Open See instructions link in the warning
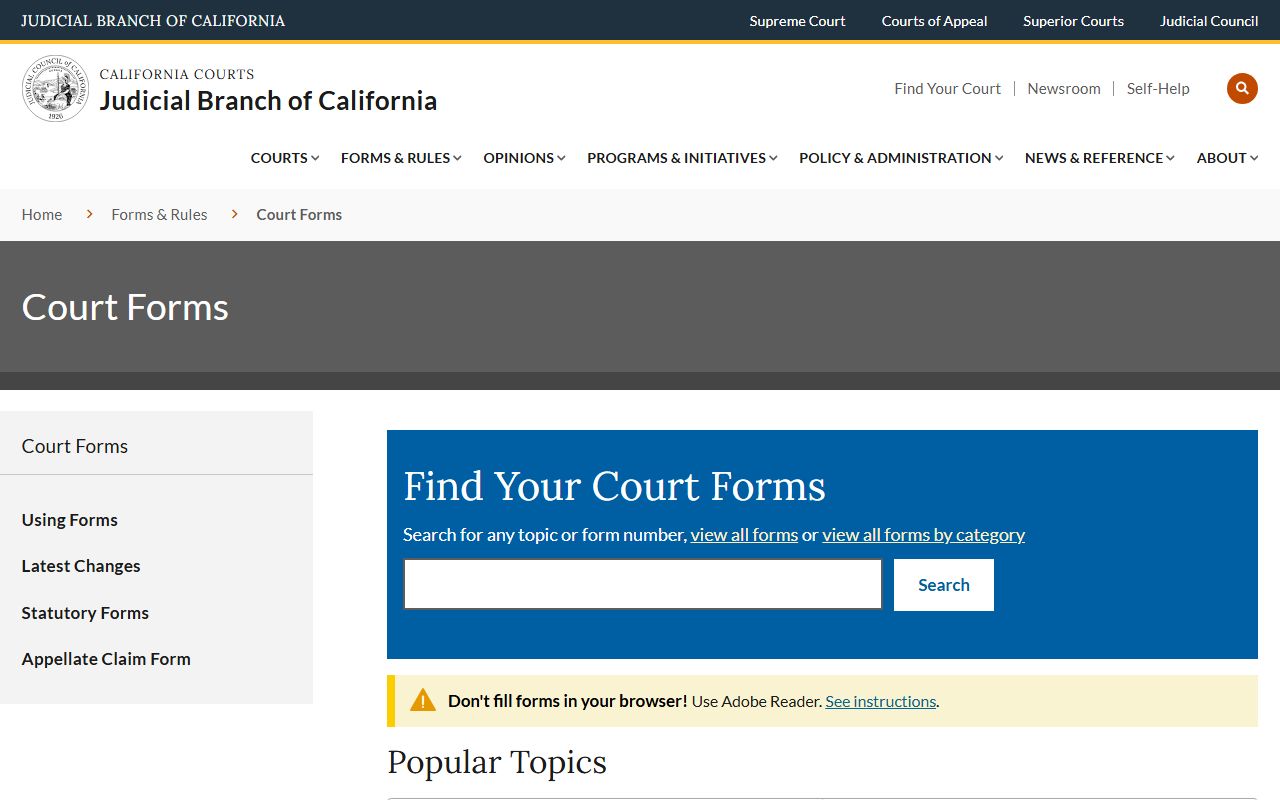Screen dimensions: 1280x800 (880, 702)
